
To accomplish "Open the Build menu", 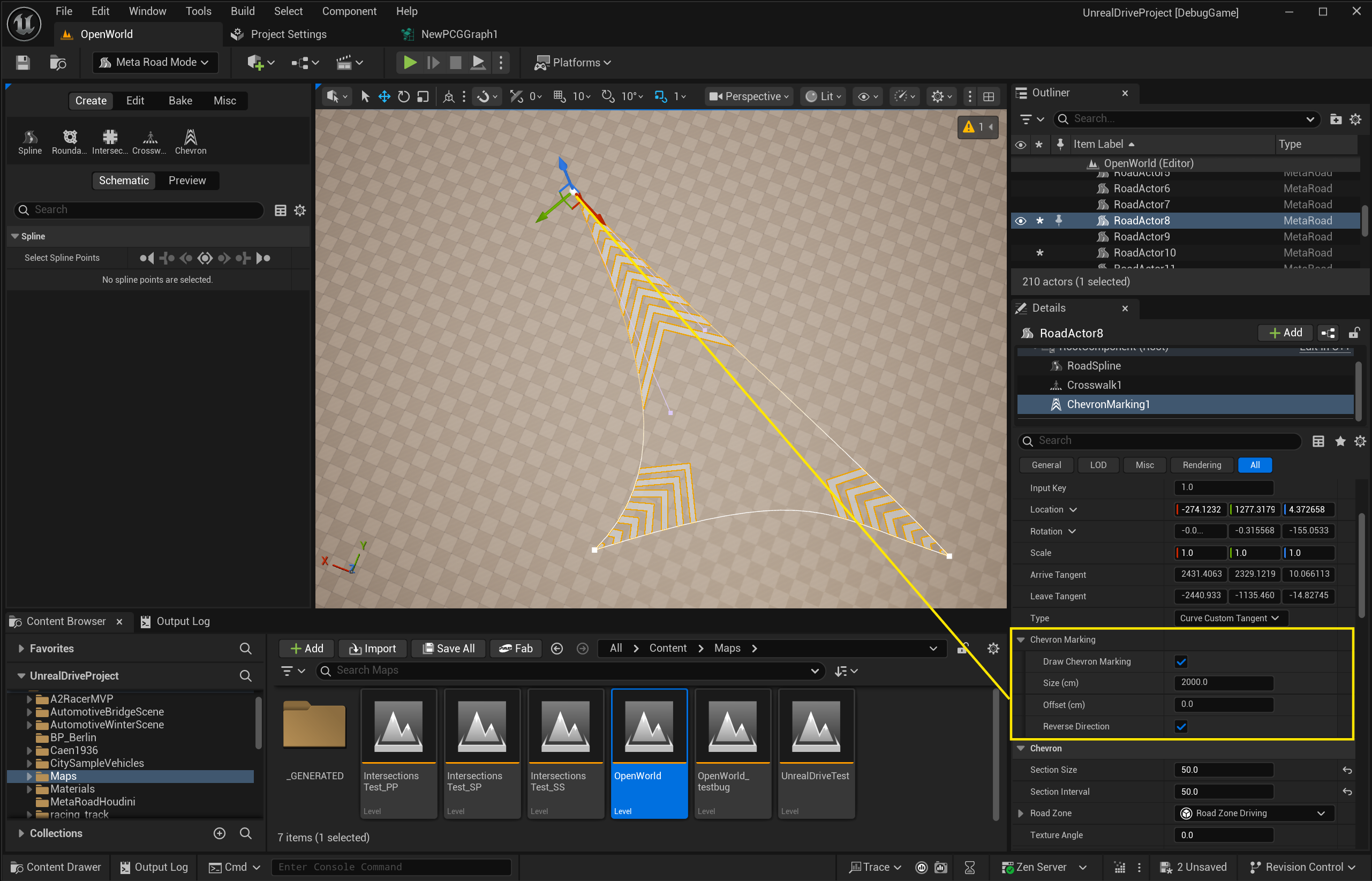I will click(243, 11).
